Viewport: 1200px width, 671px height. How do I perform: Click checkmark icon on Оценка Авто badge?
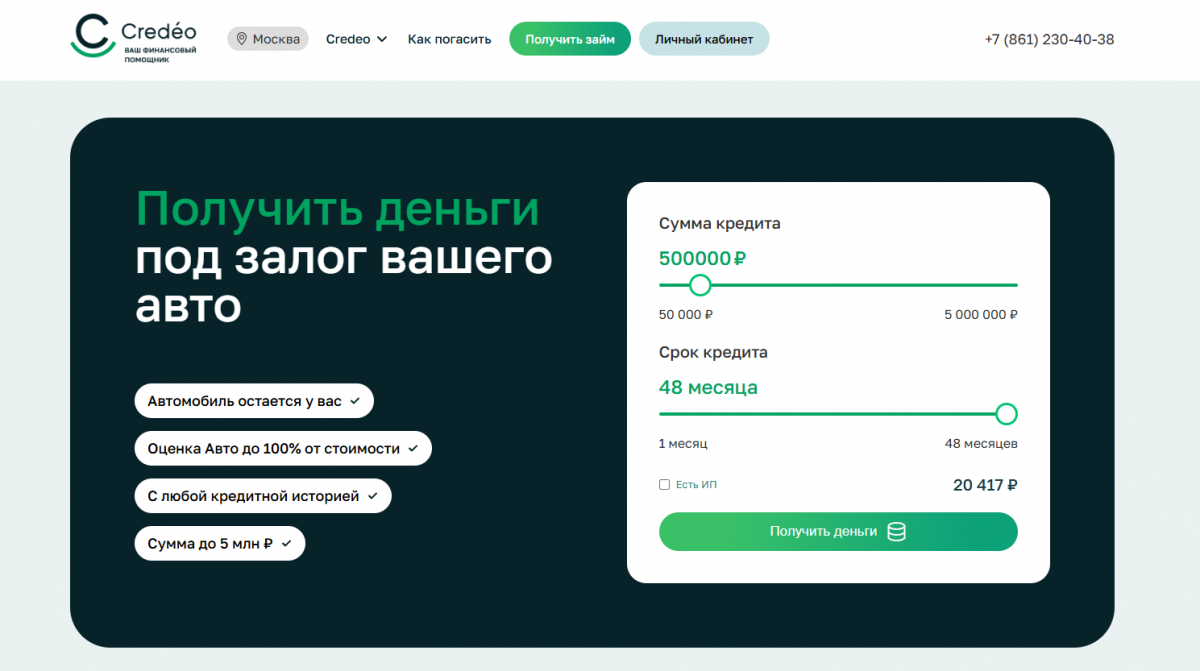pyautogui.click(x=412, y=449)
